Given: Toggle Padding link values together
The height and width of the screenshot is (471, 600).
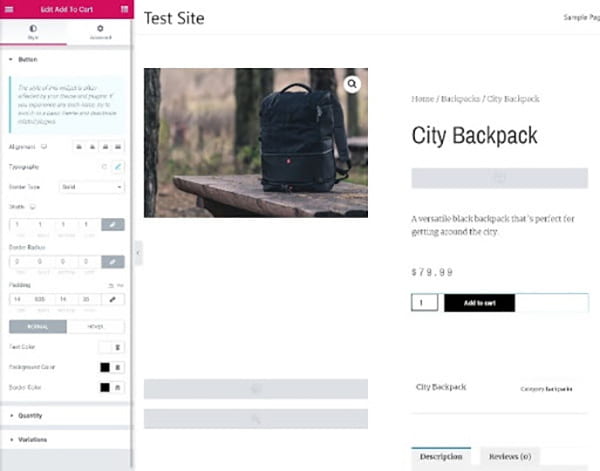Looking at the screenshot, I should click(113, 299).
